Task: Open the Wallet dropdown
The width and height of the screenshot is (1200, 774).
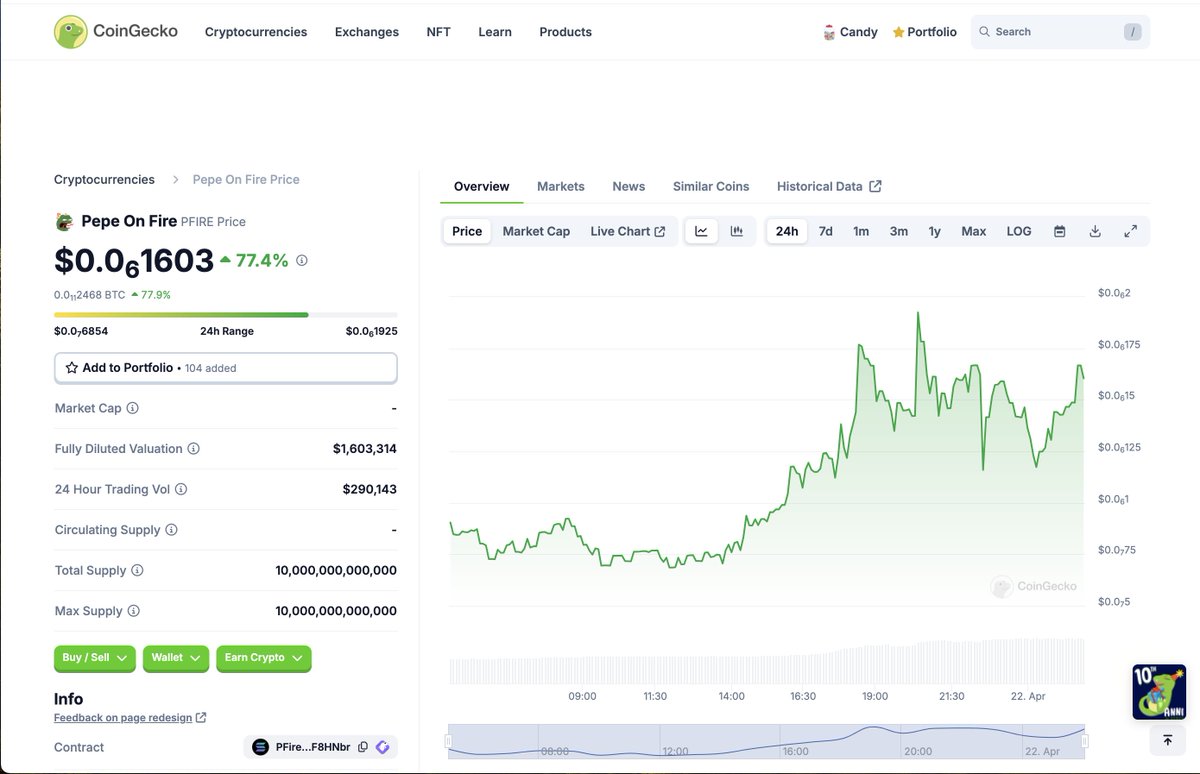Action: tap(176, 657)
